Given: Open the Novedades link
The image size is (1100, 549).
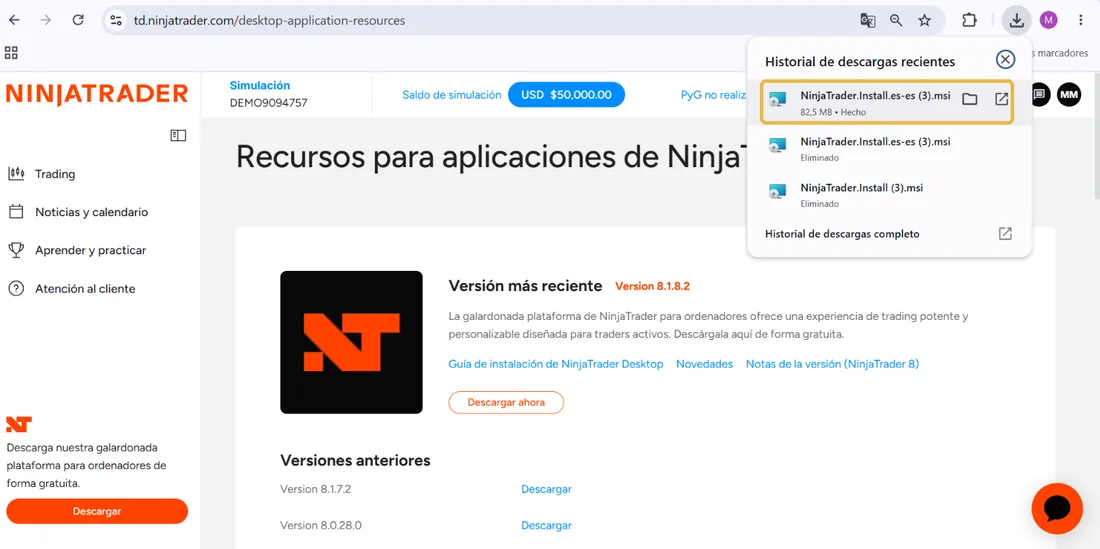Looking at the screenshot, I should pyautogui.click(x=704, y=364).
